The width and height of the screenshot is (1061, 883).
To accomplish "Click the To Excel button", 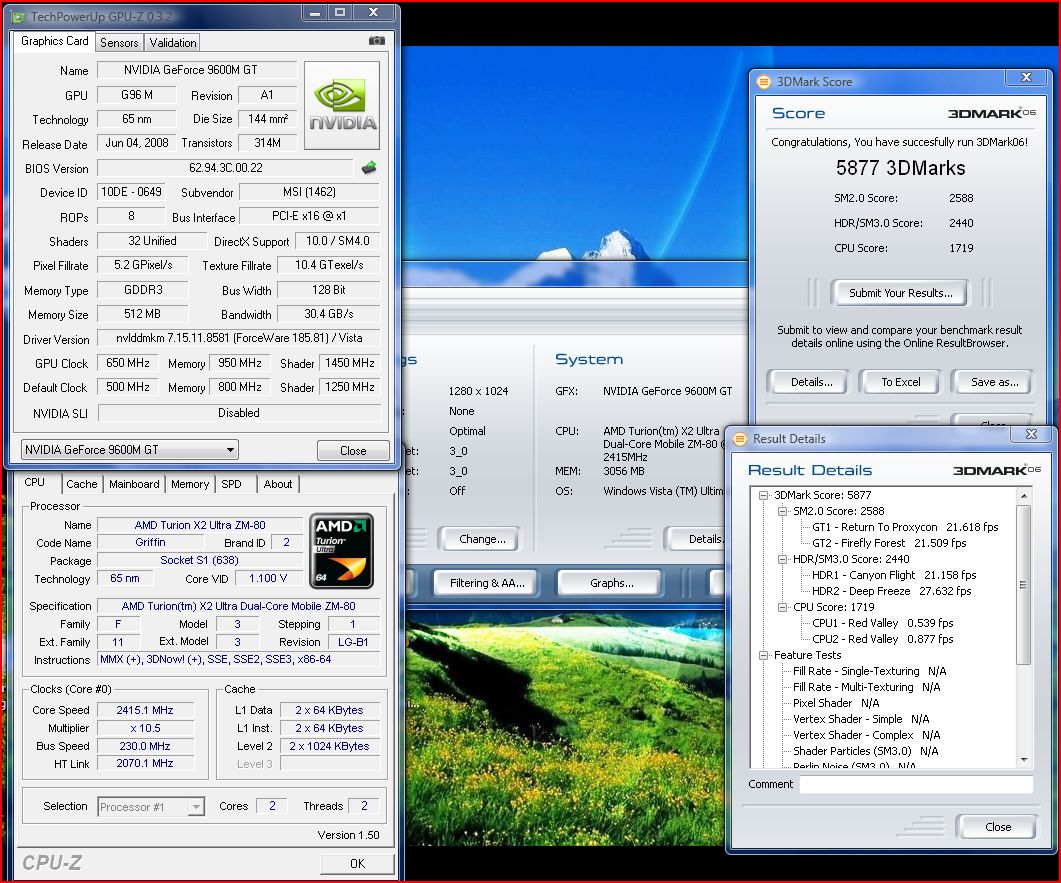I will coord(901,382).
